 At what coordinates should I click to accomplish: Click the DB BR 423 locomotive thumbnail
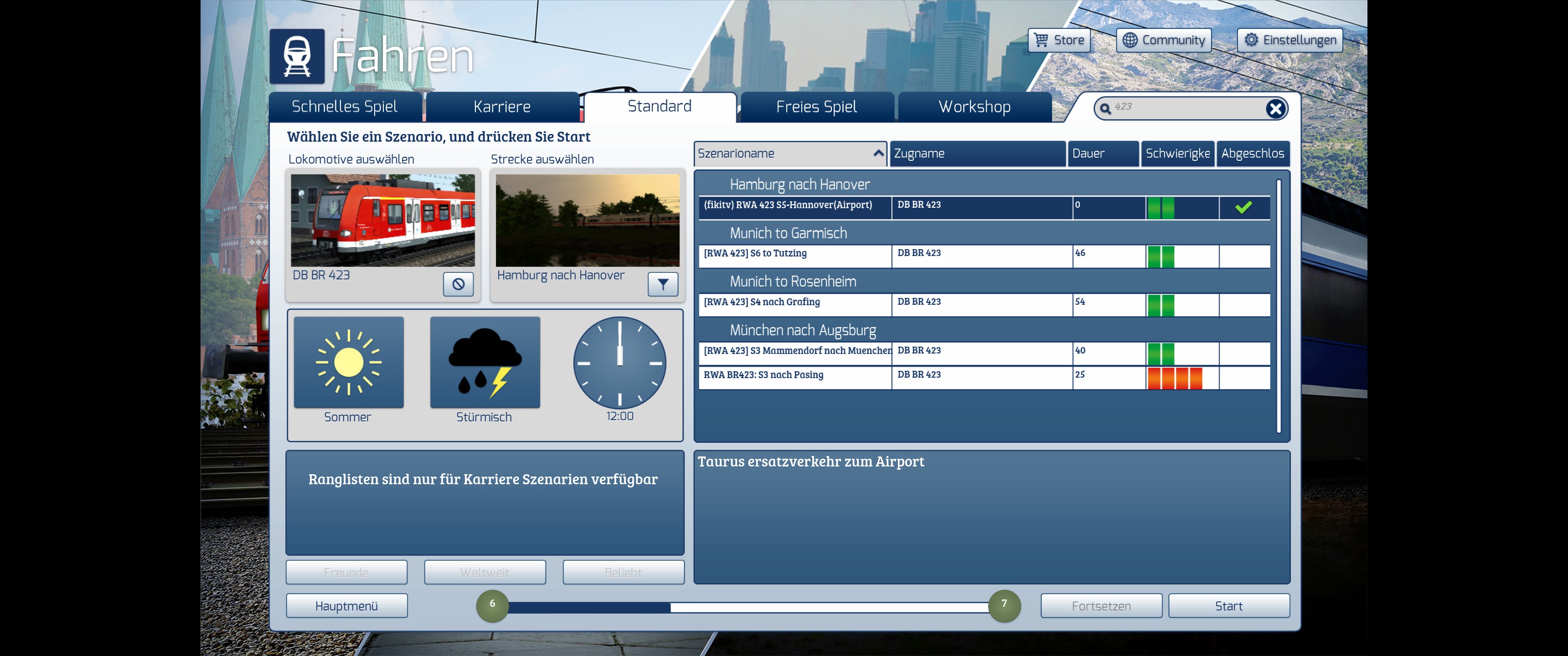[382, 220]
